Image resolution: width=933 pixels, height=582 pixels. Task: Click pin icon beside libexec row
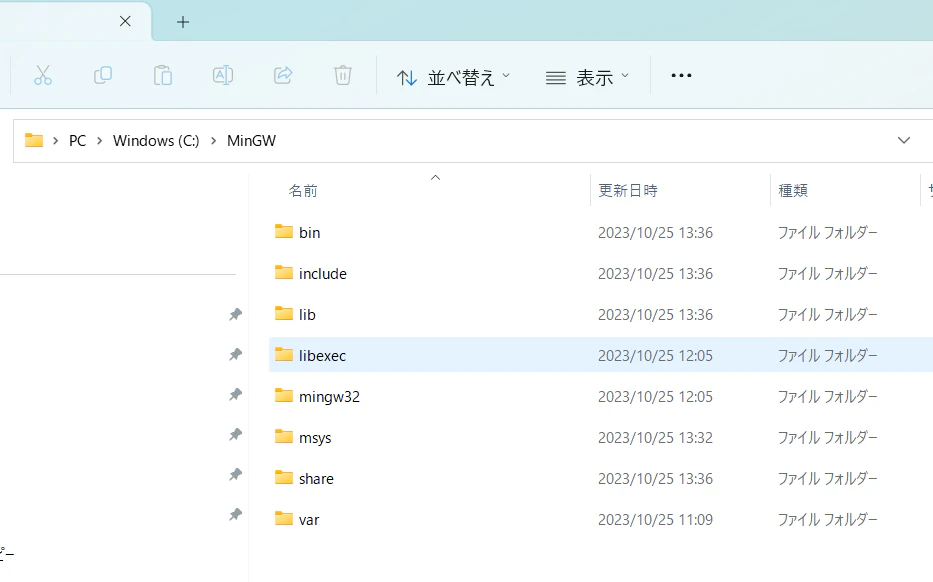(236, 355)
